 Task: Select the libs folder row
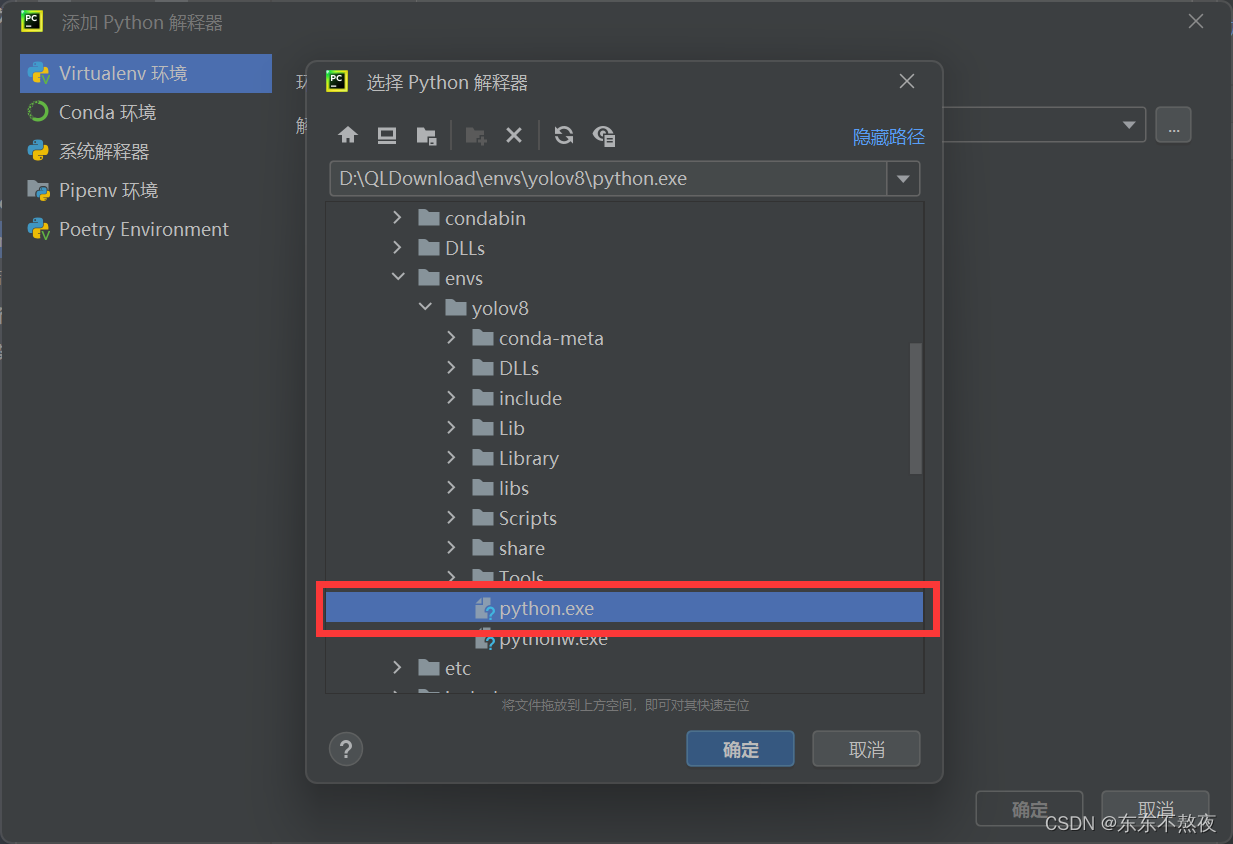(624, 488)
